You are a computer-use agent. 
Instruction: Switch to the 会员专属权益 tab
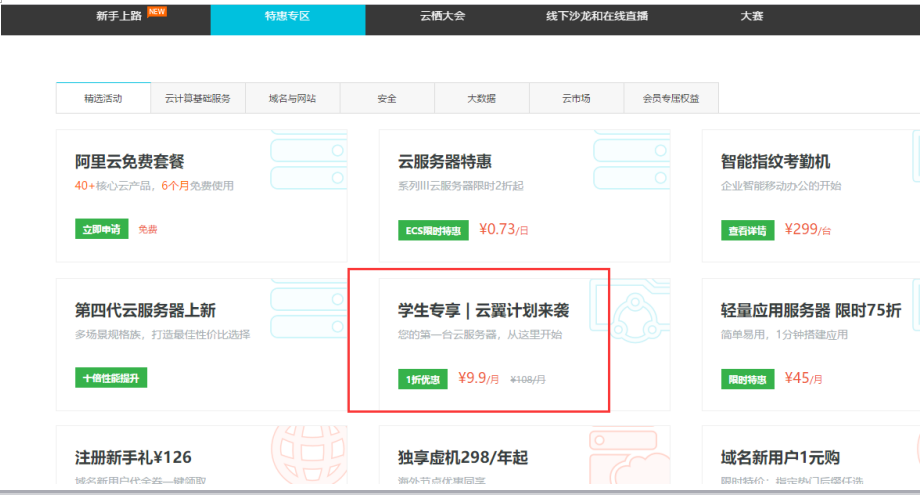pos(671,98)
